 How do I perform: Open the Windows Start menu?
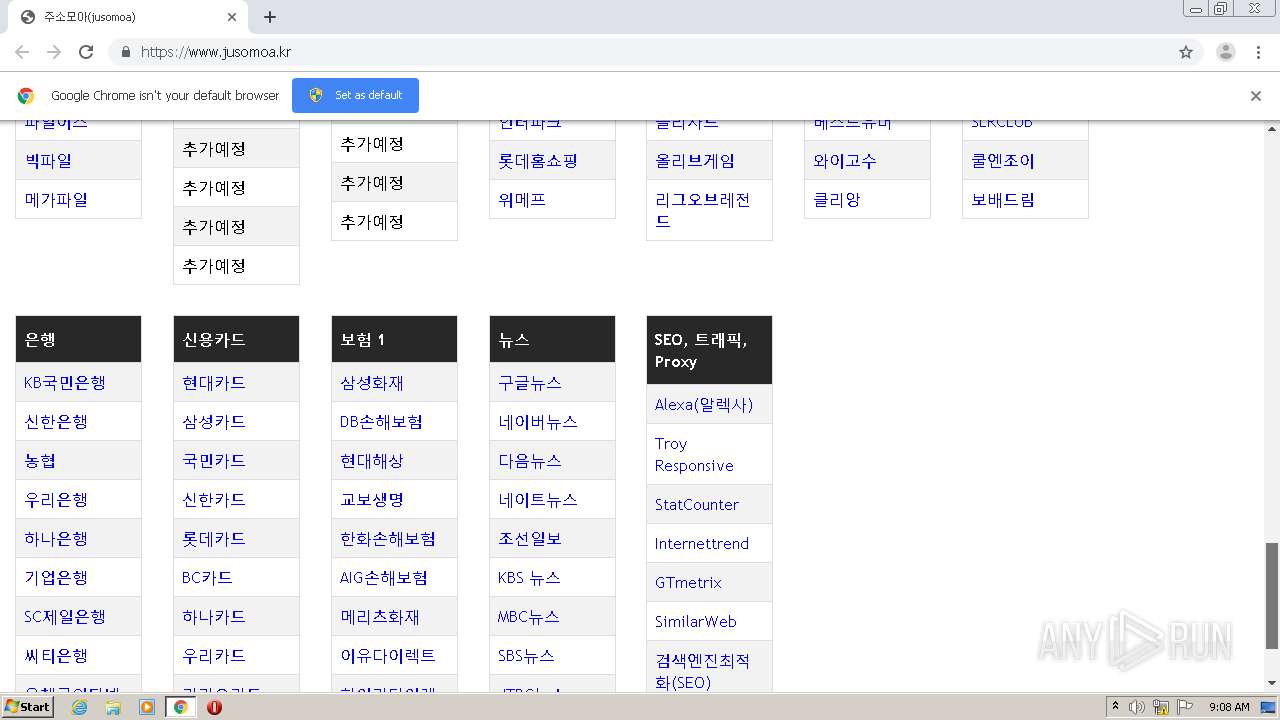point(28,707)
